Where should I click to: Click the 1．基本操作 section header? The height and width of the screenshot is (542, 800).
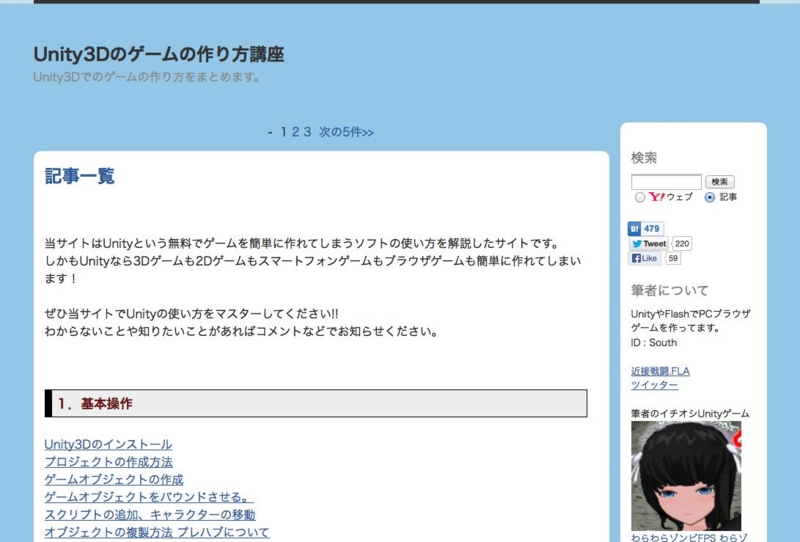316,403
